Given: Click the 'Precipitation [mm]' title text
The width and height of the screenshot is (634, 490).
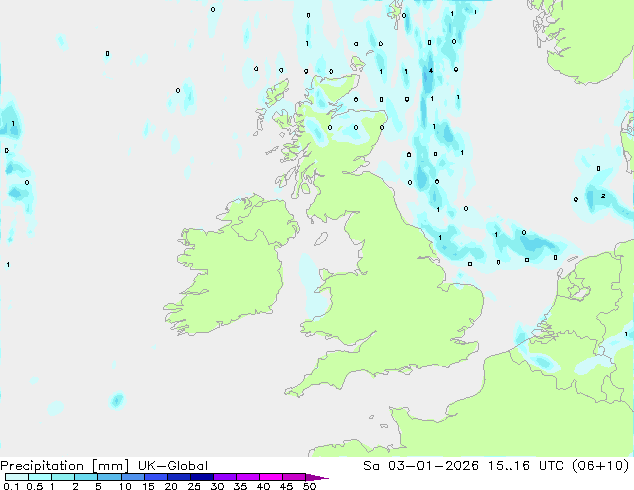Looking at the screenshot, I should tap(65, 466).
